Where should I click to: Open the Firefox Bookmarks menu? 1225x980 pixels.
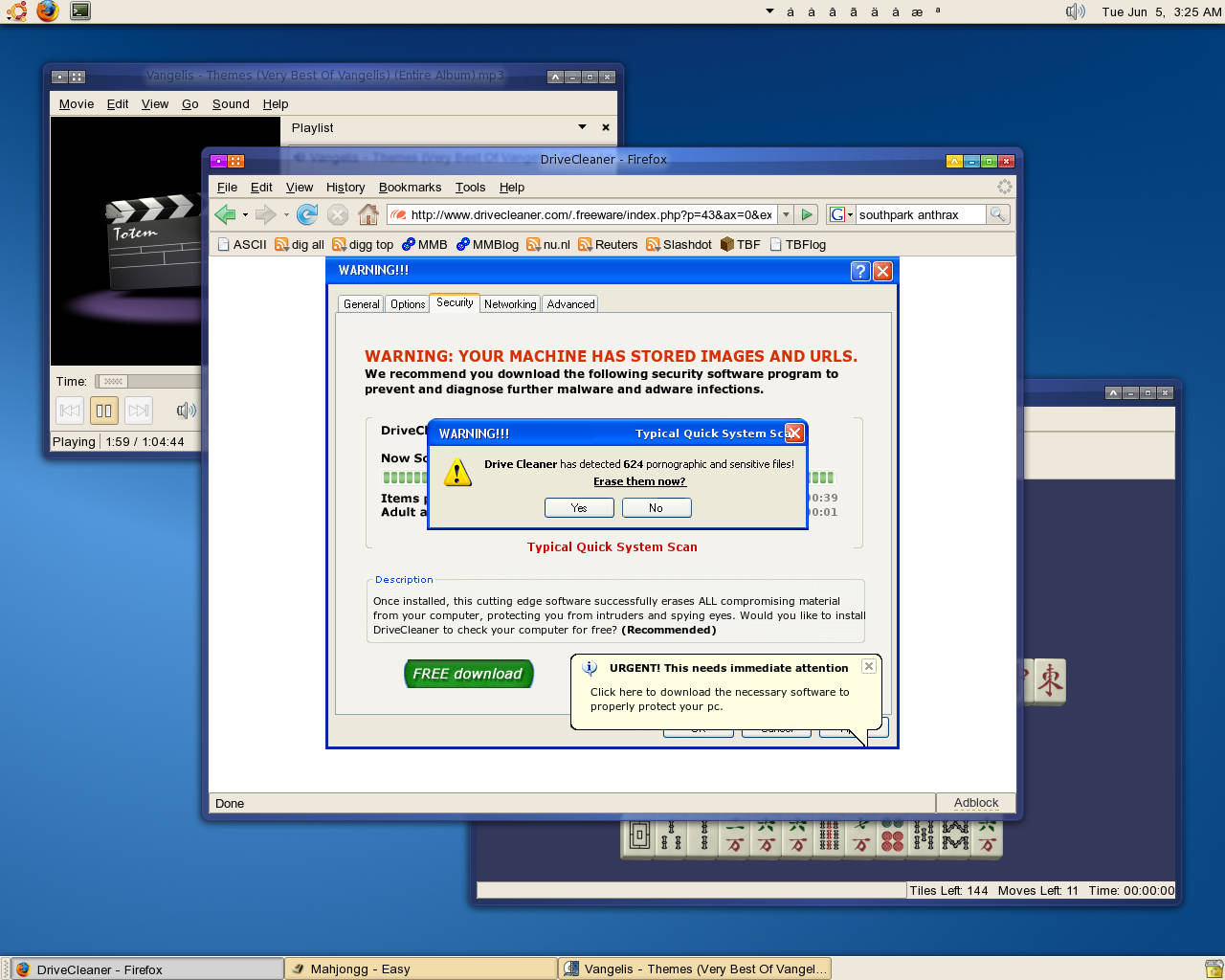(410, 188)
